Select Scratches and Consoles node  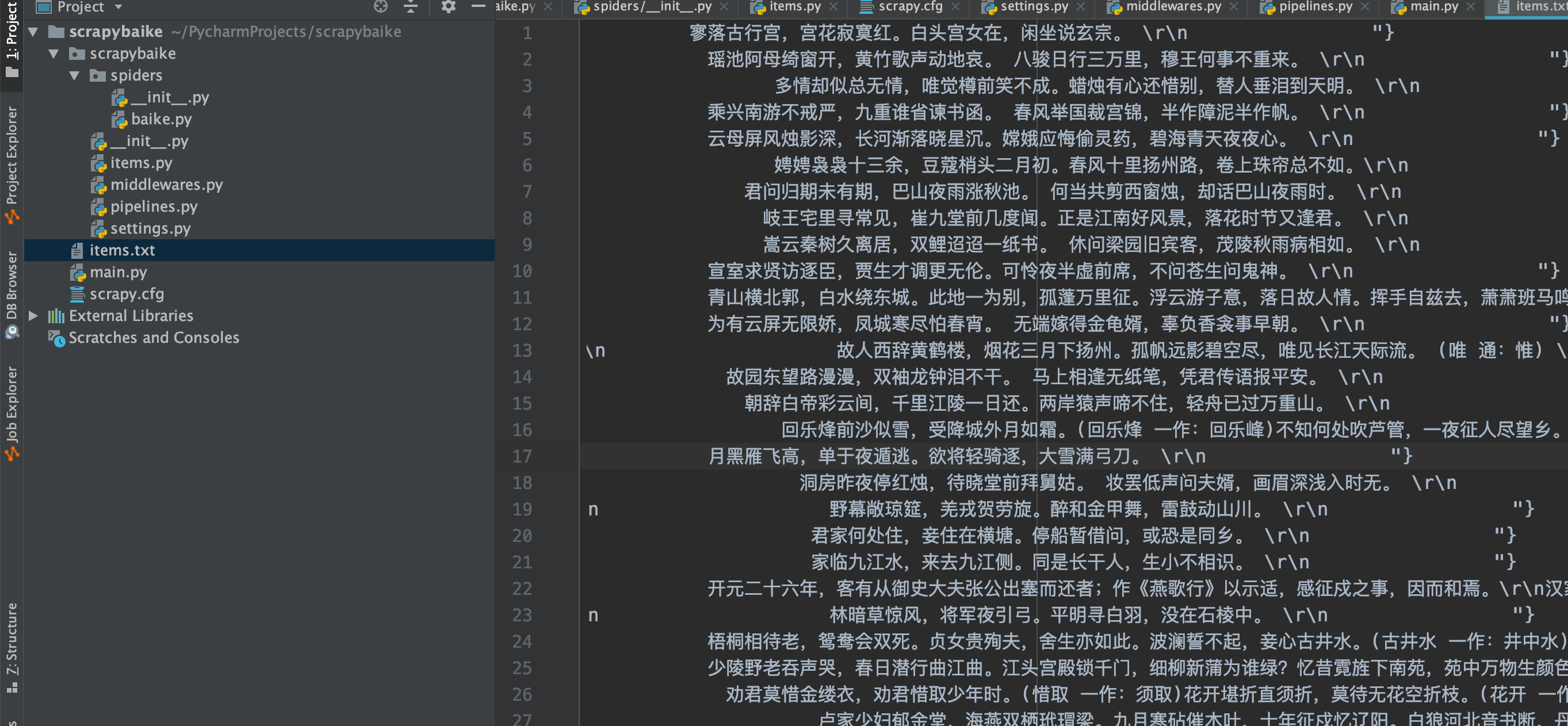[x=154, y=338]
